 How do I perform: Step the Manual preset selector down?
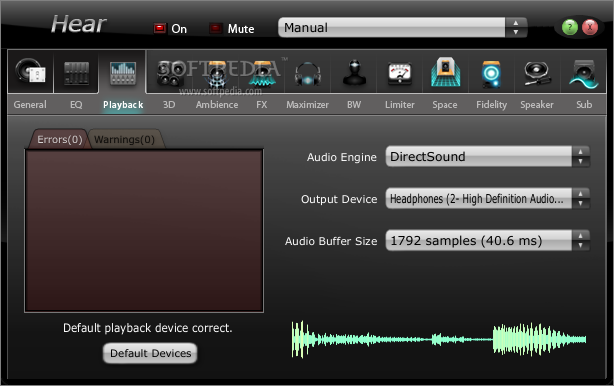516,32
